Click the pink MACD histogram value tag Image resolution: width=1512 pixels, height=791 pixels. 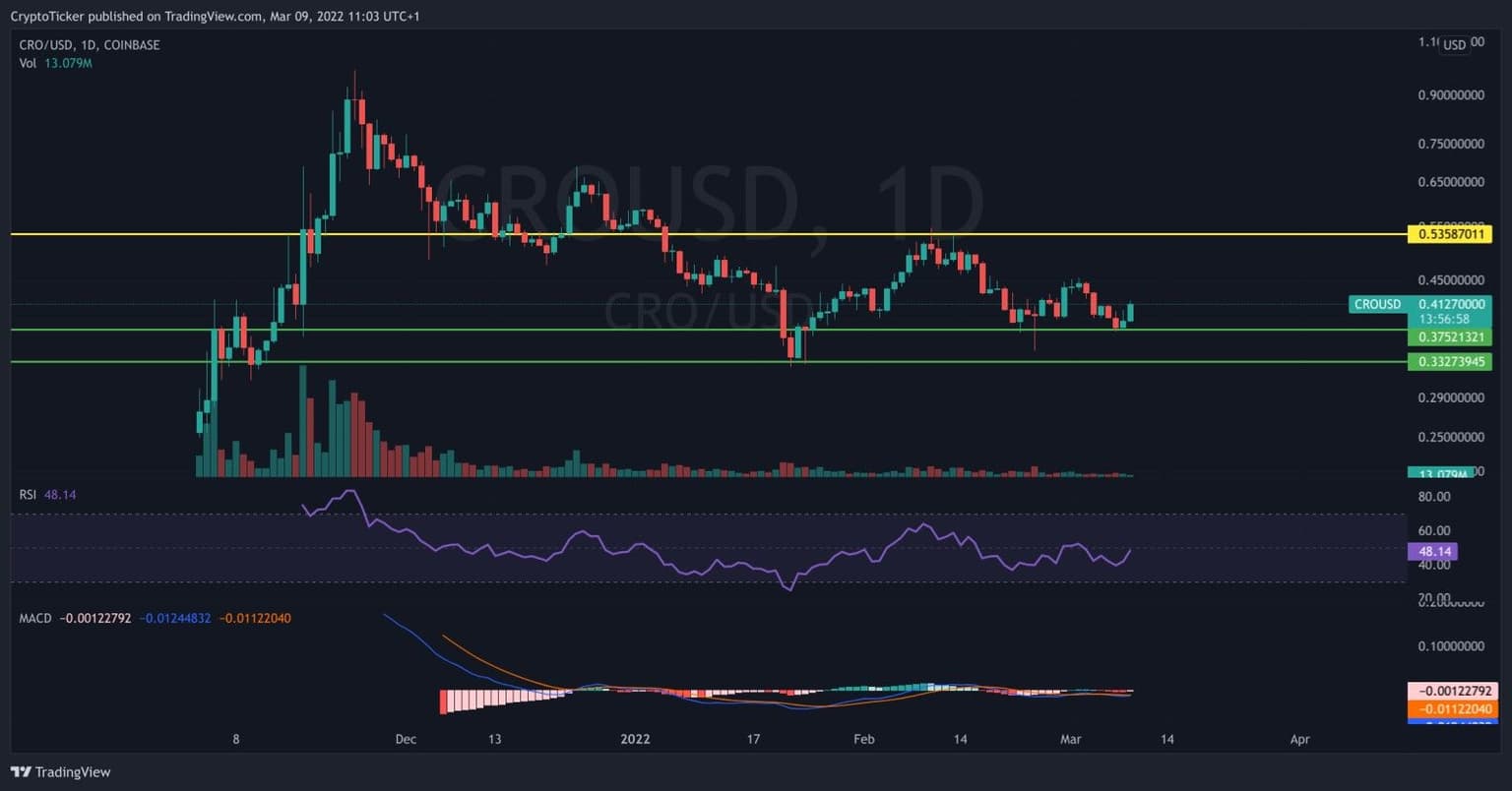point(1450,692)
